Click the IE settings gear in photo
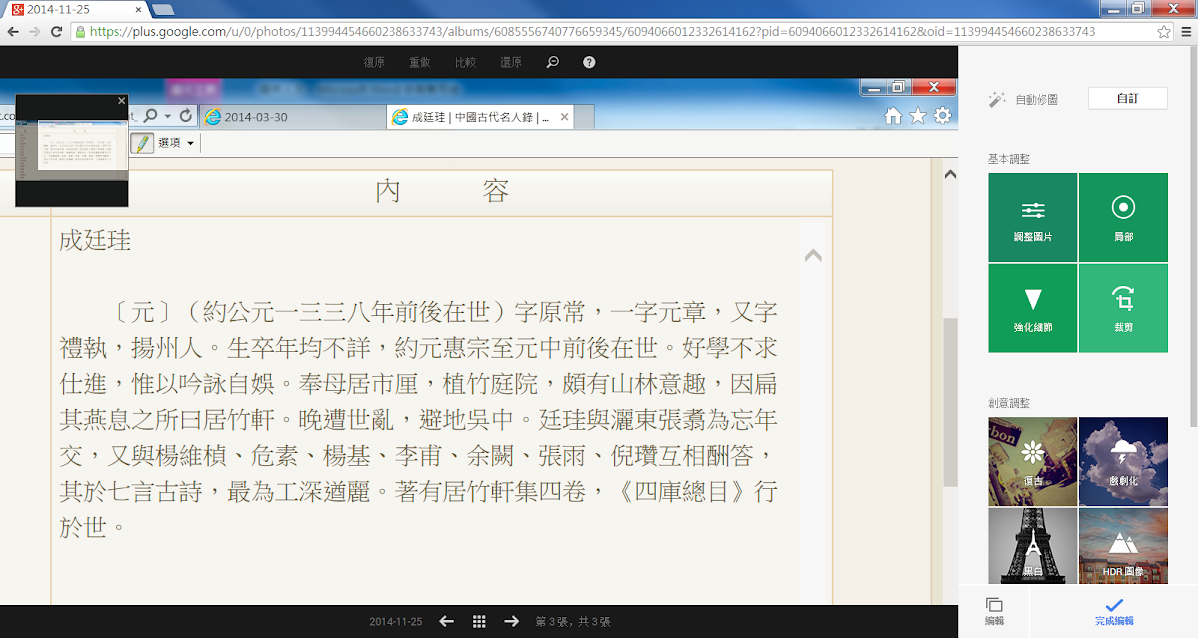The width and height of the screenshot is (1198, 638). (943, 115)
